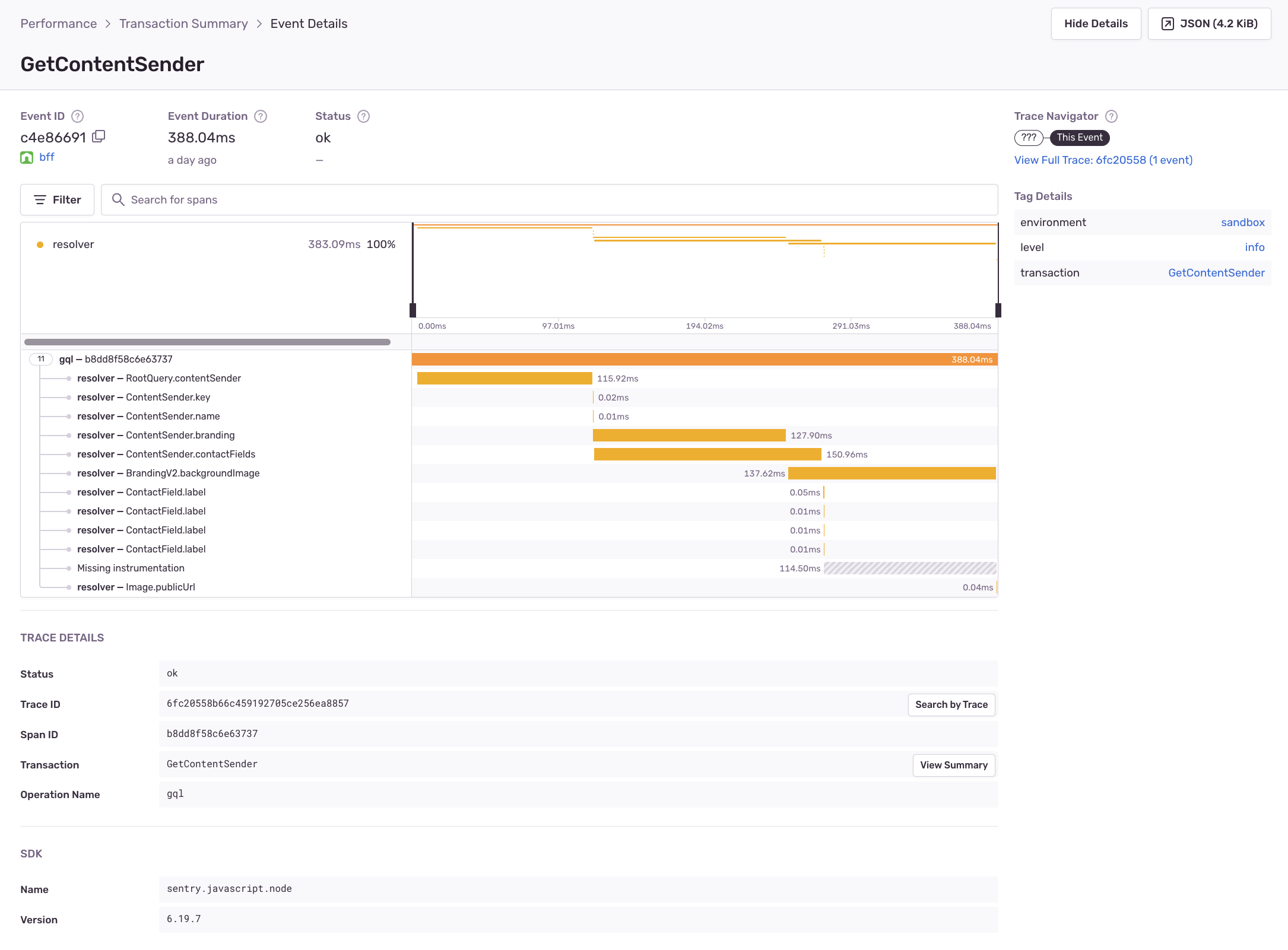Hide the event details sidebar
Viewport: 1288px width, 950px height.
[x=1096, y=24]
